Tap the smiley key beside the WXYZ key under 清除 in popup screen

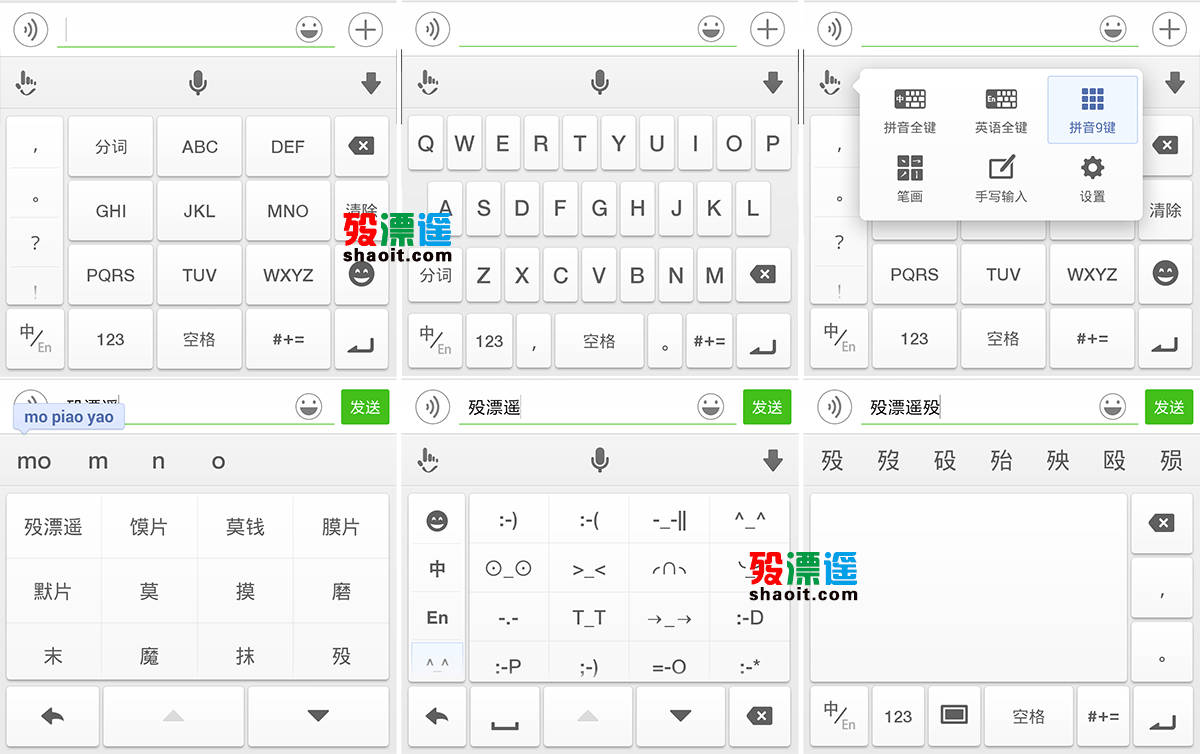1165,273
